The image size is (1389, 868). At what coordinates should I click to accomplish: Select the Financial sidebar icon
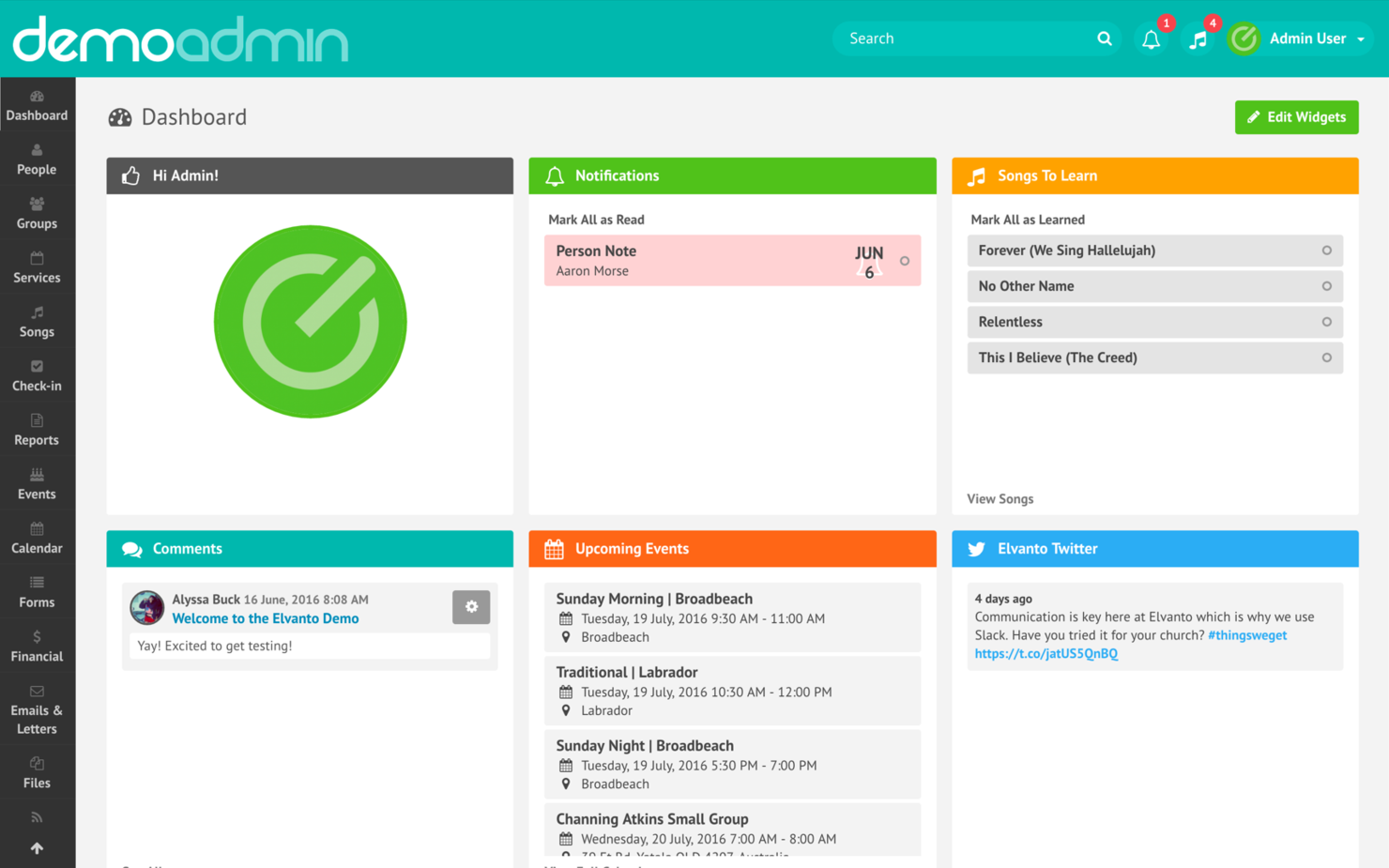click(x=37, y=647)
